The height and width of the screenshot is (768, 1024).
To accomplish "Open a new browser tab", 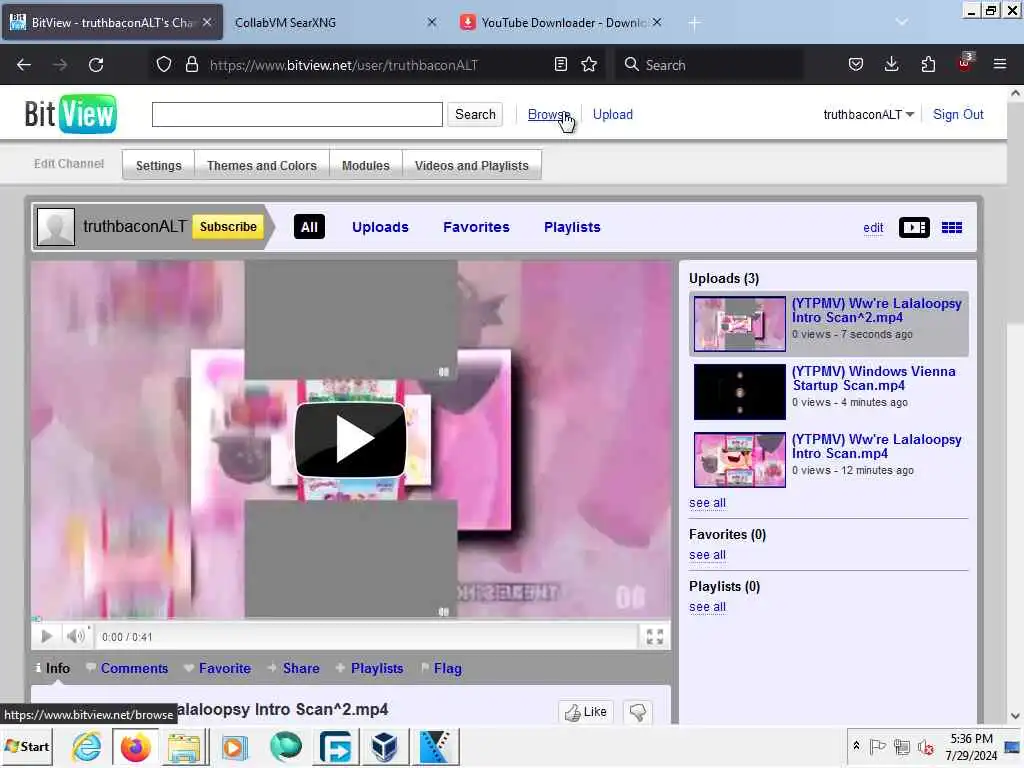I will pyautogui.click(x=694, y=24).
